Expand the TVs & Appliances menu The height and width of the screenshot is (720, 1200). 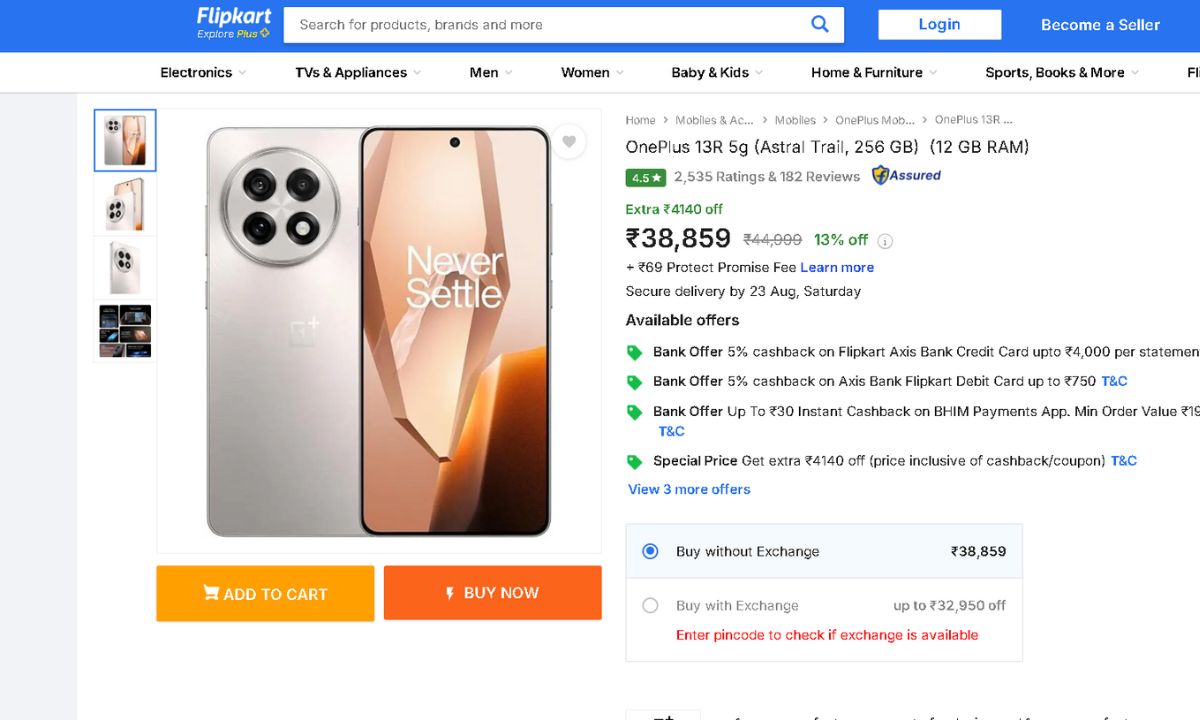tap(358, 72)
